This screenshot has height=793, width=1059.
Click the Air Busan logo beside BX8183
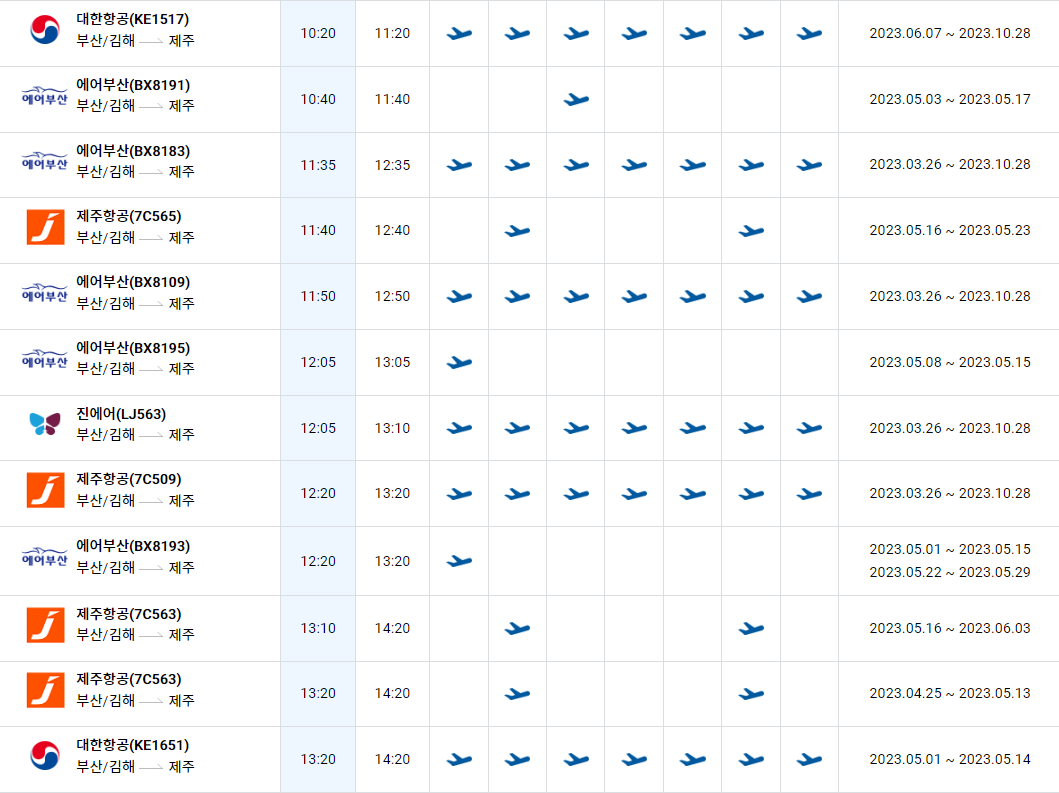tap(45, 161)
